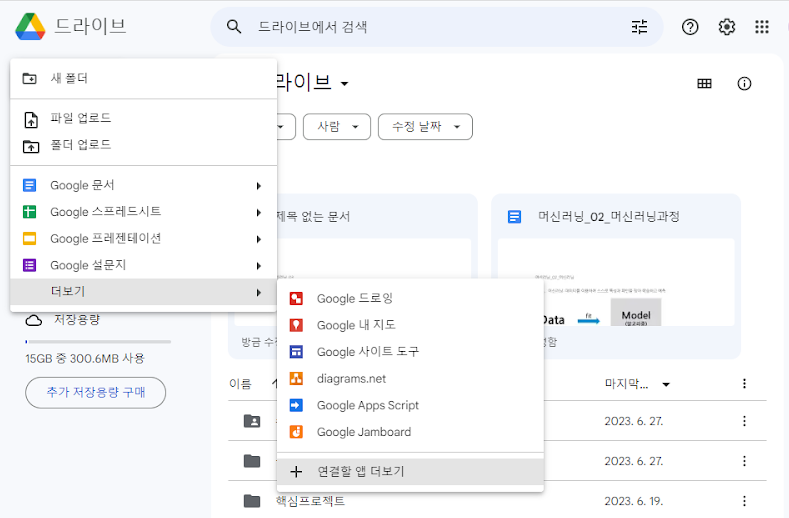The height and width of the screenshot is (518, 789).
Task: Click the Google Slides yellow icon
Action: [30, 239]
